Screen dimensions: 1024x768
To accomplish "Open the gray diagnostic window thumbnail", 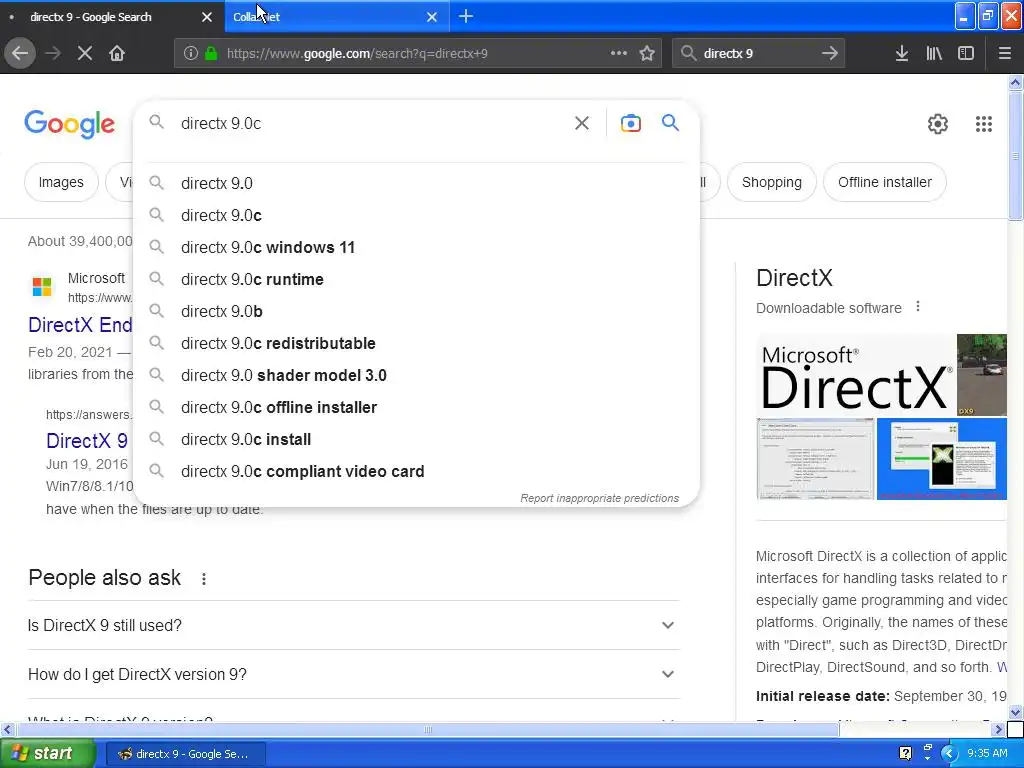I will pos(815,459).
